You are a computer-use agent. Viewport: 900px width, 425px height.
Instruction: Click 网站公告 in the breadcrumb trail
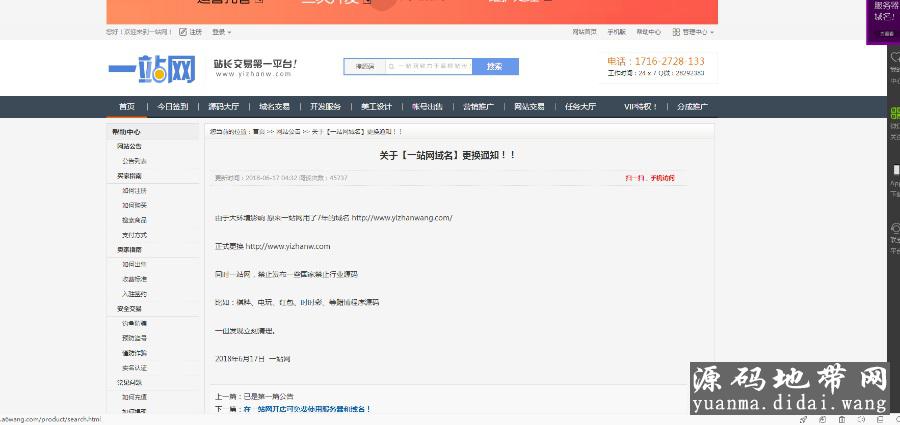click(289, 132)
